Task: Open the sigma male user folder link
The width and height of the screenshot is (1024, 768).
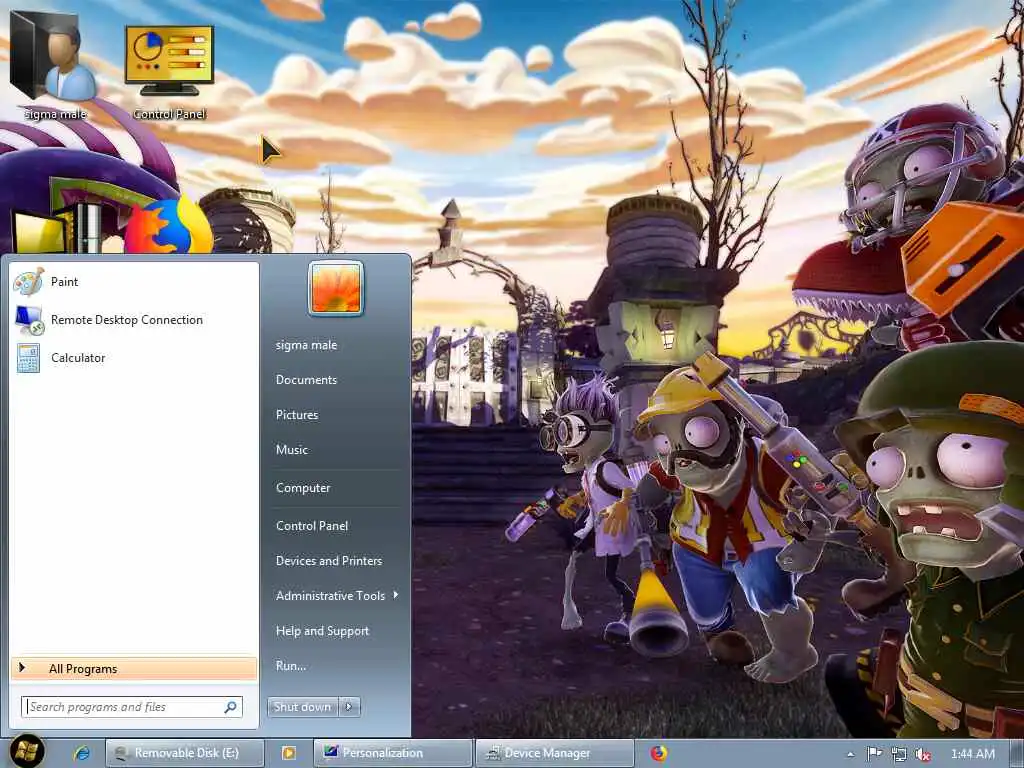Action: [x=306, y=345]
